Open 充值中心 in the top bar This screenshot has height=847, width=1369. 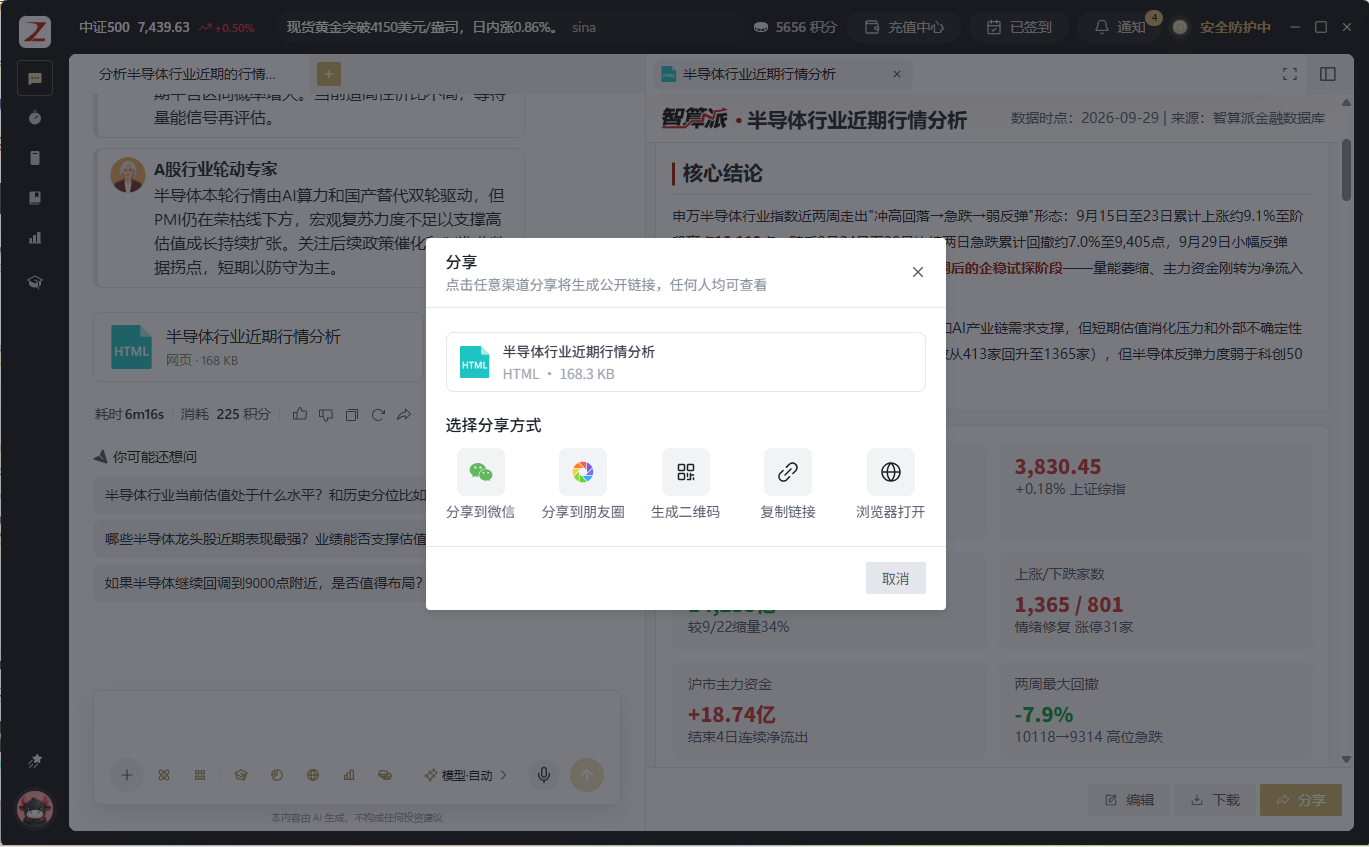point(904,27)
